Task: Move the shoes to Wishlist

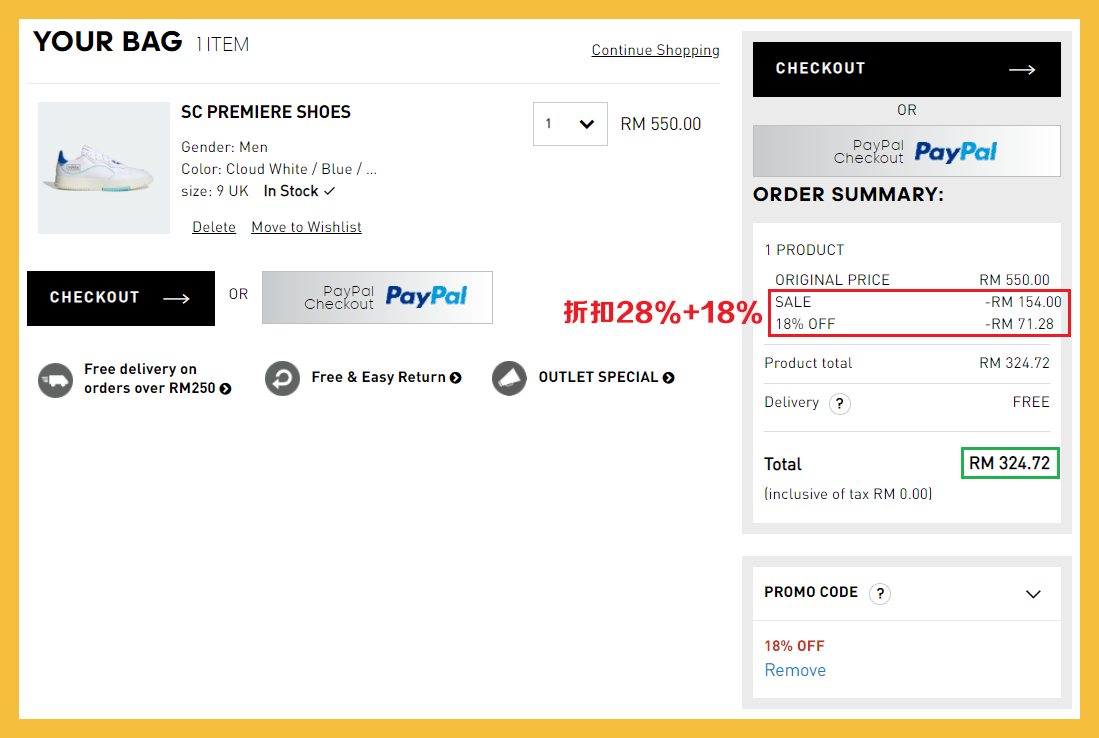Action: tap(306, 227)
